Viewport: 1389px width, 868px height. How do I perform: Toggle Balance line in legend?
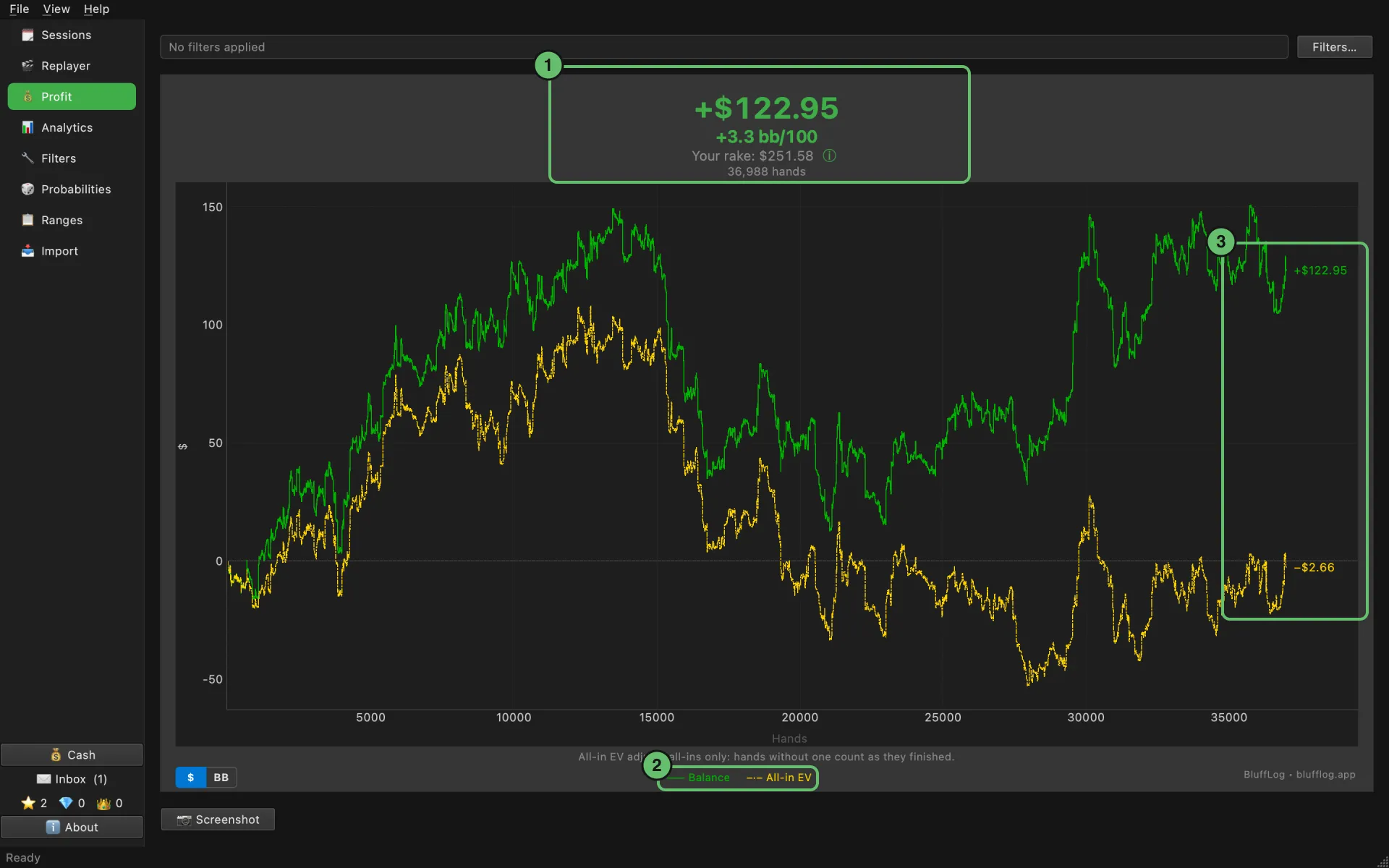[700, 778]
